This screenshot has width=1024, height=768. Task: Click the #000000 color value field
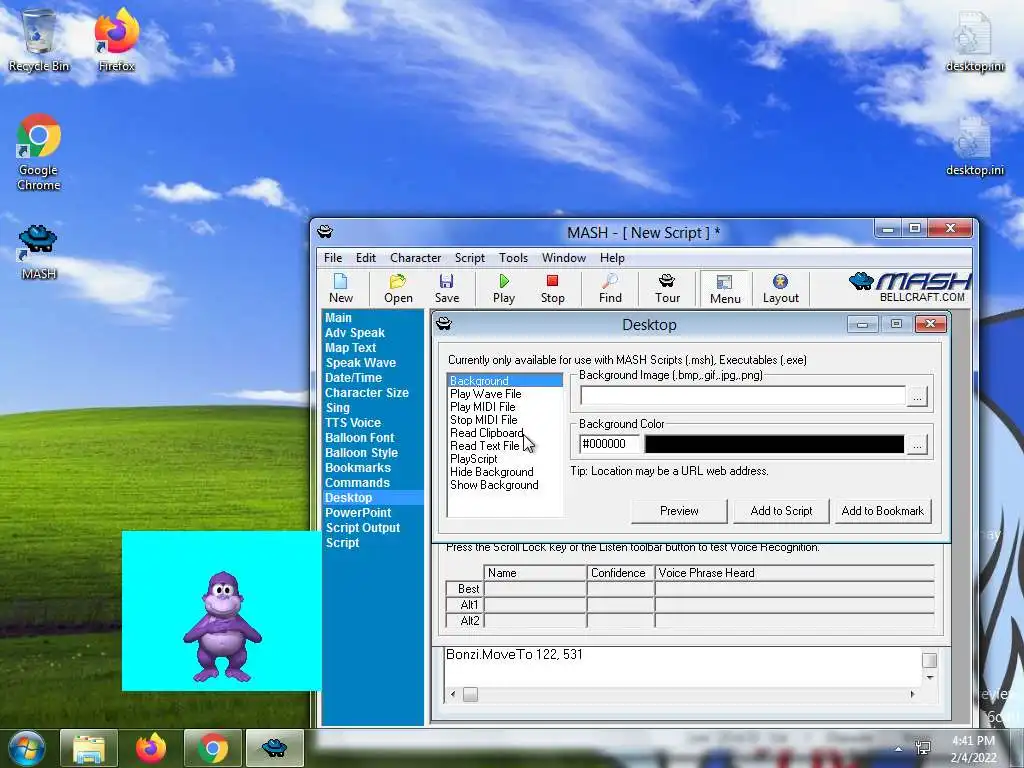pos(609,444)
